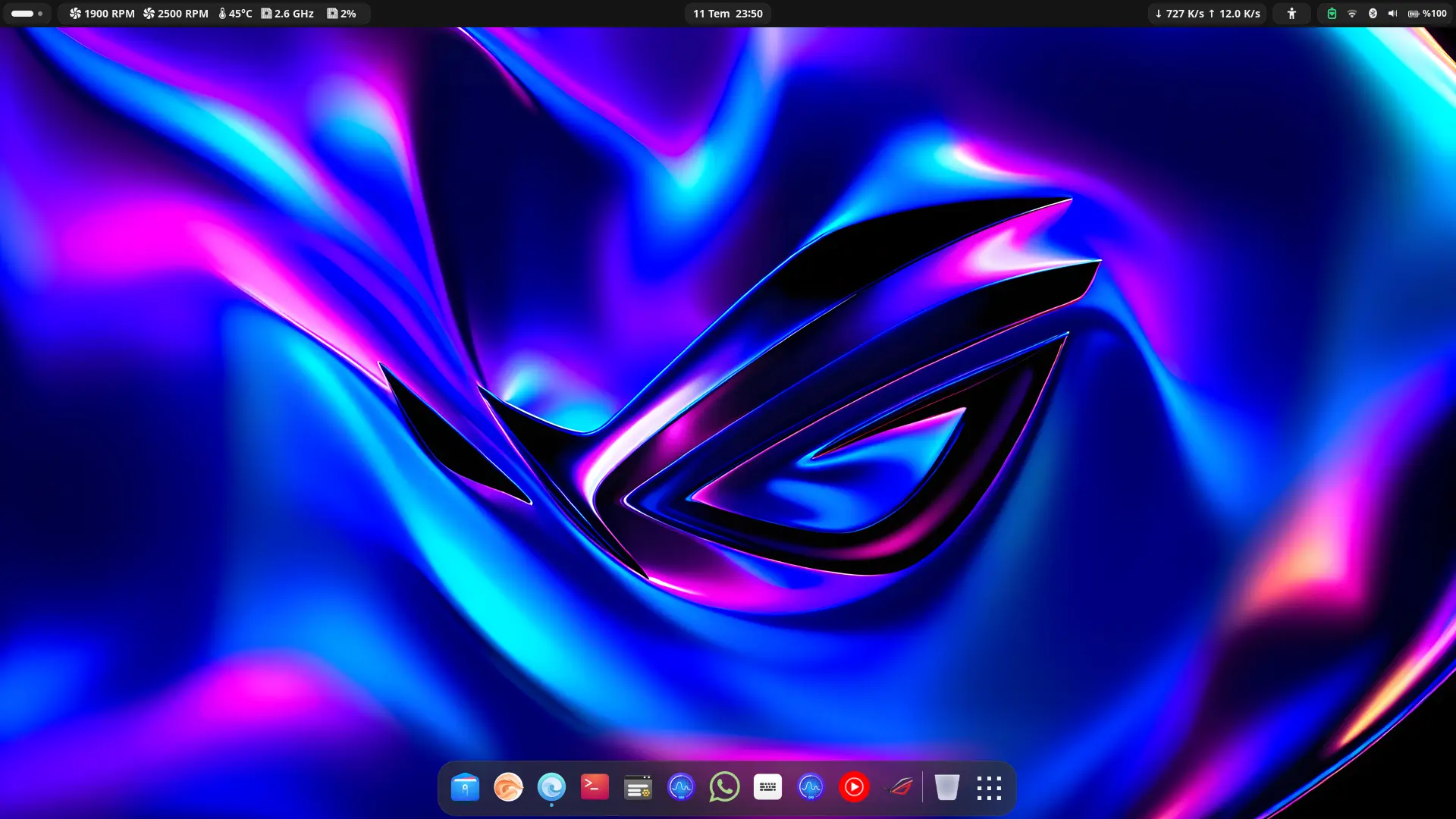The image size is (1456, 819).
Task: Show all applications via the dock grid icon
Action: 989,788
